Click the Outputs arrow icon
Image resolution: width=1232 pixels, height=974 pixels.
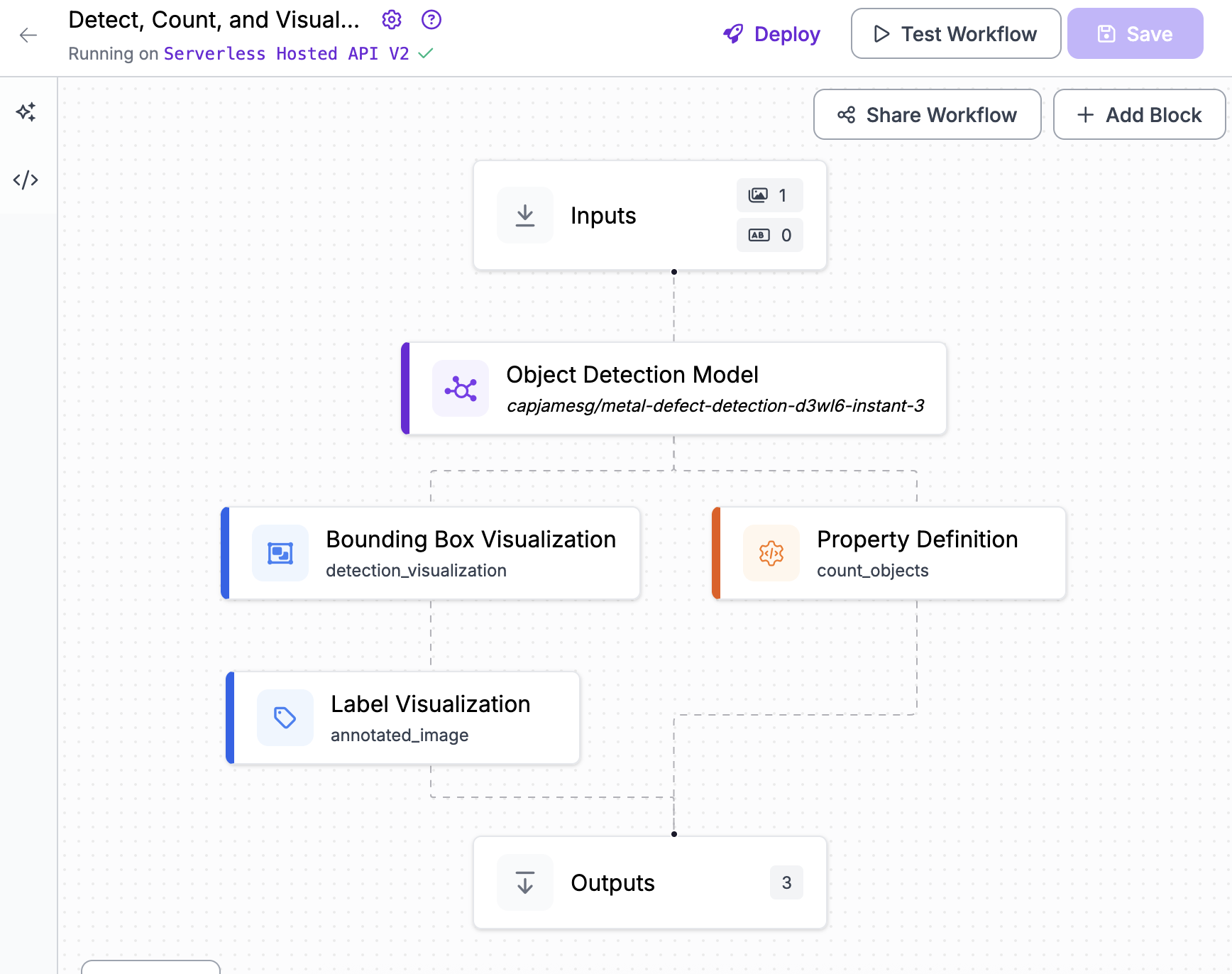pos(525,883)
